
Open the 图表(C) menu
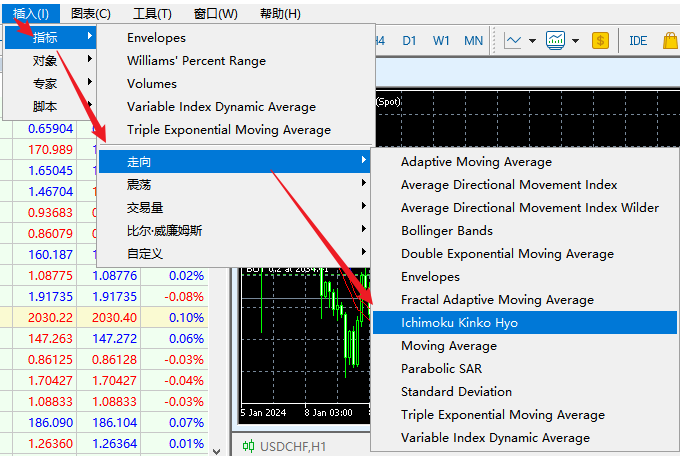click(91, 13)
